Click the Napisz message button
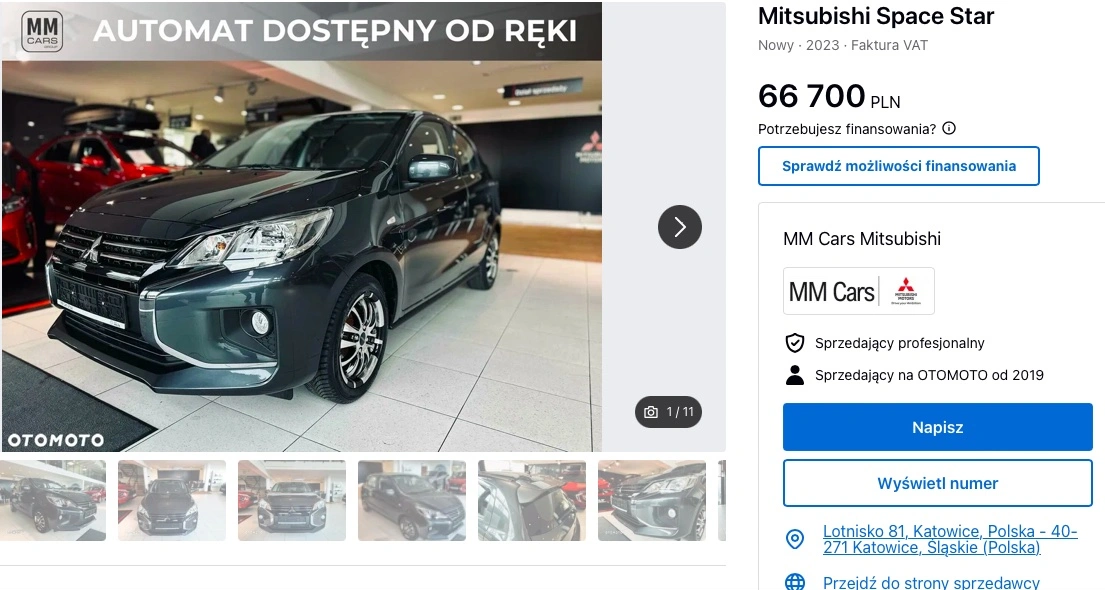 pyautogui.click(x=937, y=427)
